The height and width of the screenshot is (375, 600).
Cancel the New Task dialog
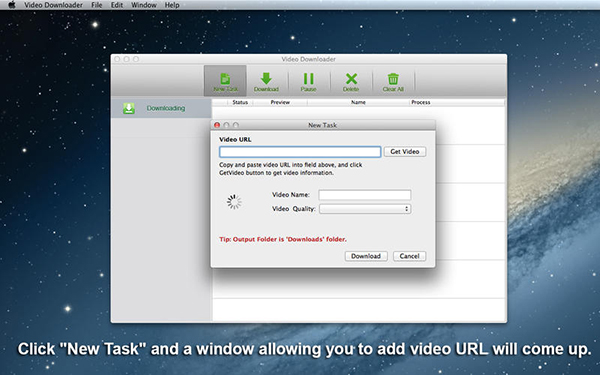click(x=409, y=256)
